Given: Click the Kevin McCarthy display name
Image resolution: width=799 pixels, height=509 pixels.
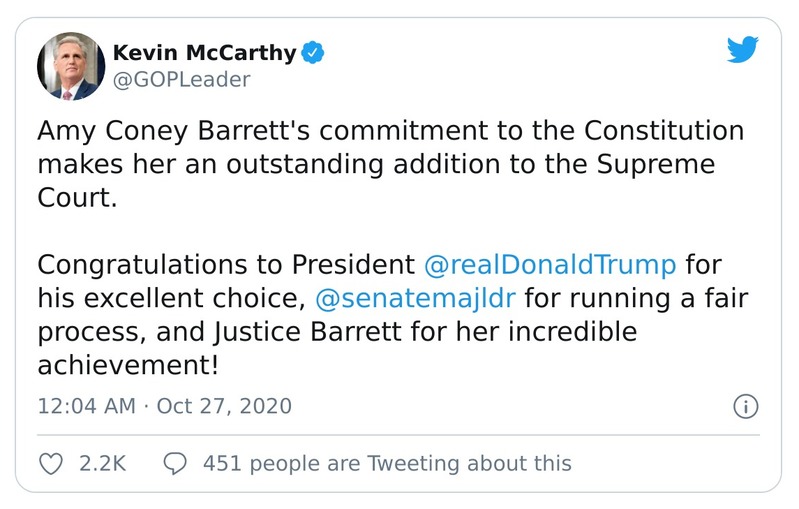Looking at the screenshot, I should [x=206, y=52].
